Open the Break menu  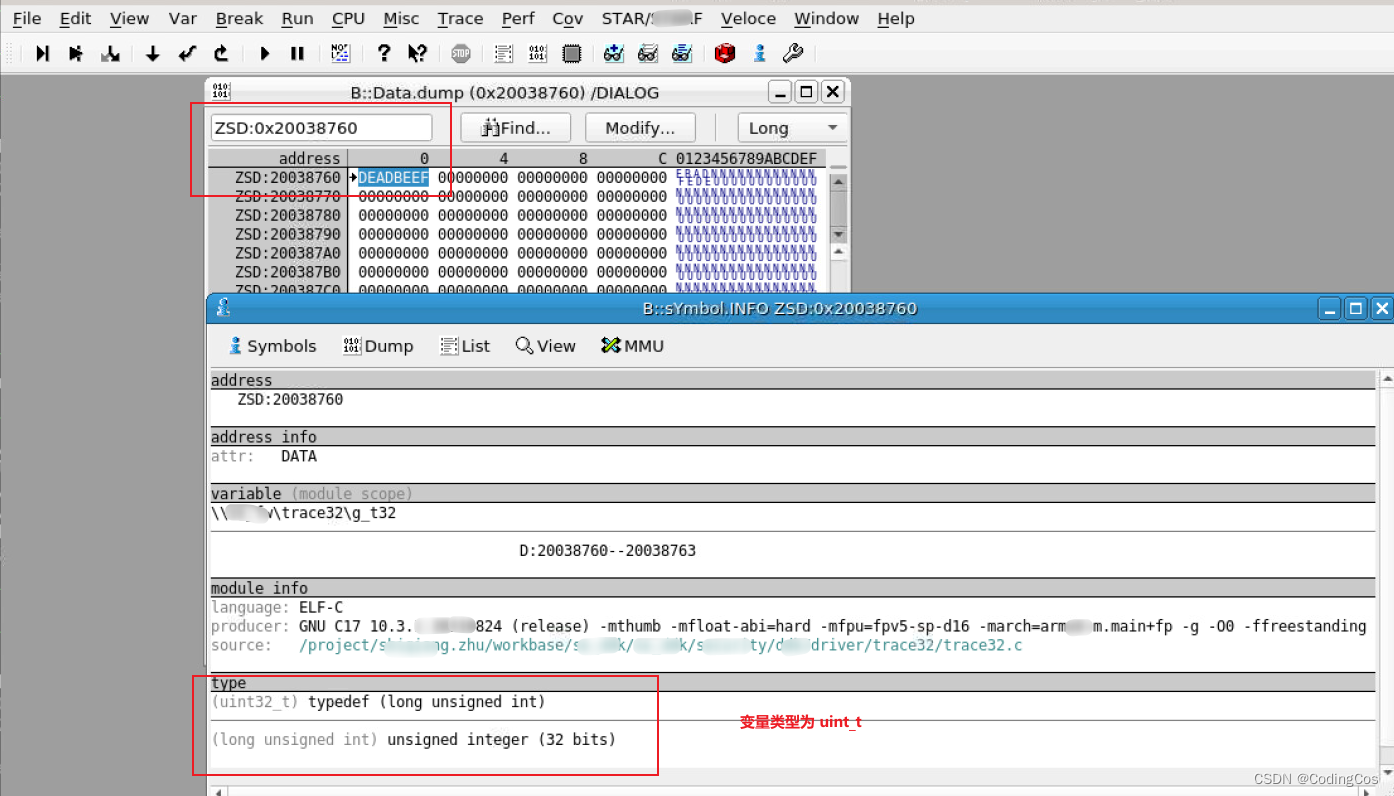239,18
